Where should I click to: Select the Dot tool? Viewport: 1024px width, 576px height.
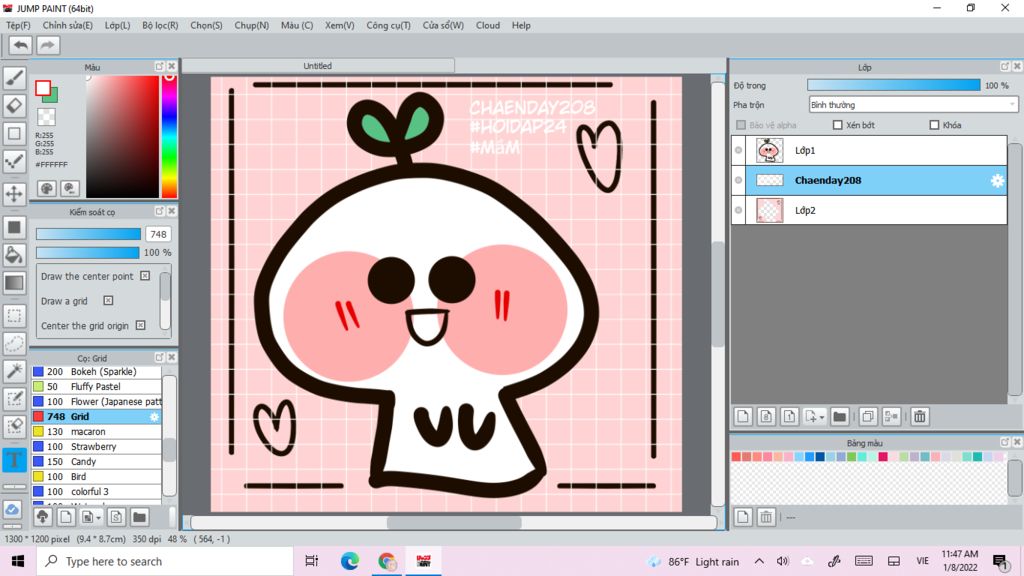pyautogui.click(x=14, y=161)
